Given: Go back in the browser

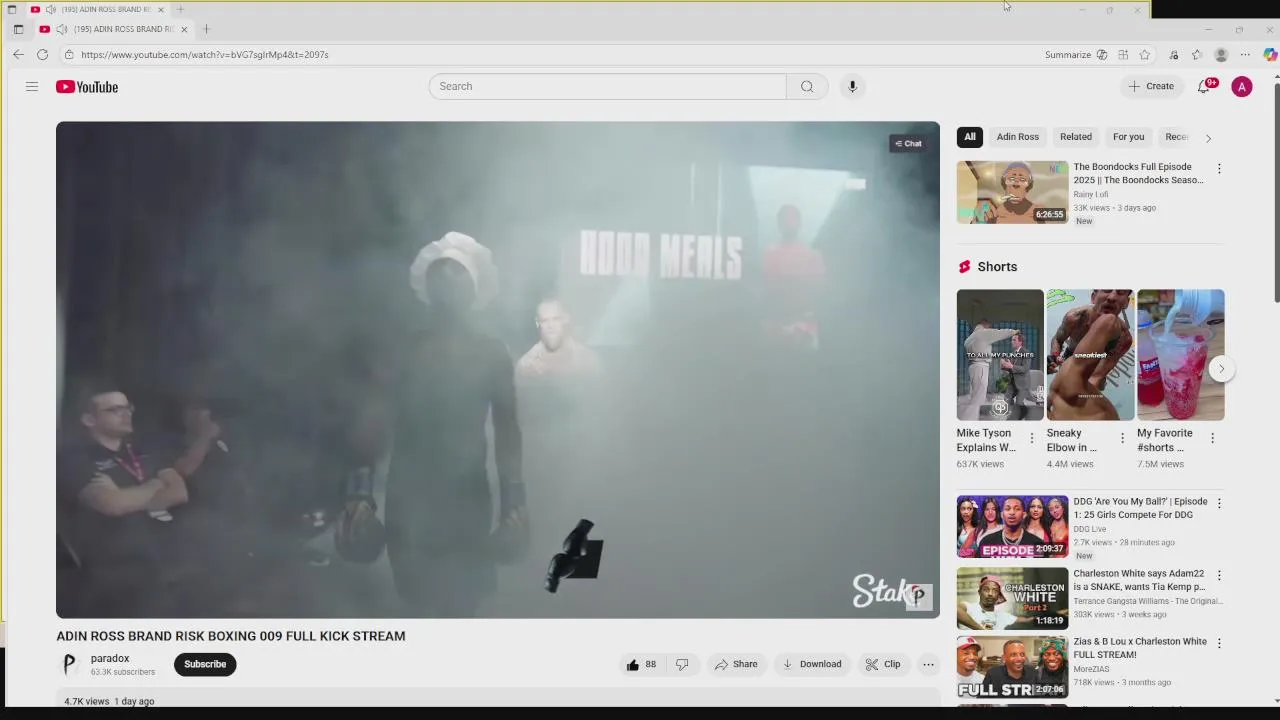Looking at the screenshot, I should point(18,55).
